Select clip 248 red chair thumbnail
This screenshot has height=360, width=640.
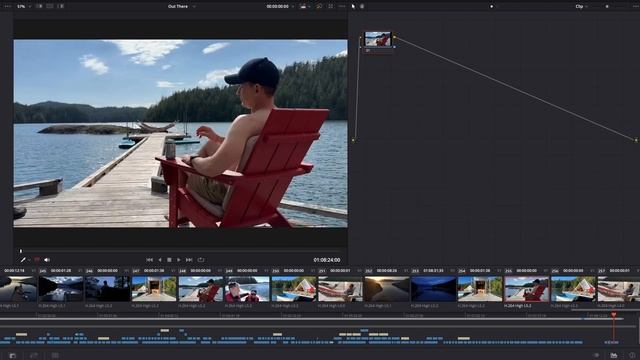click(201, 289)
